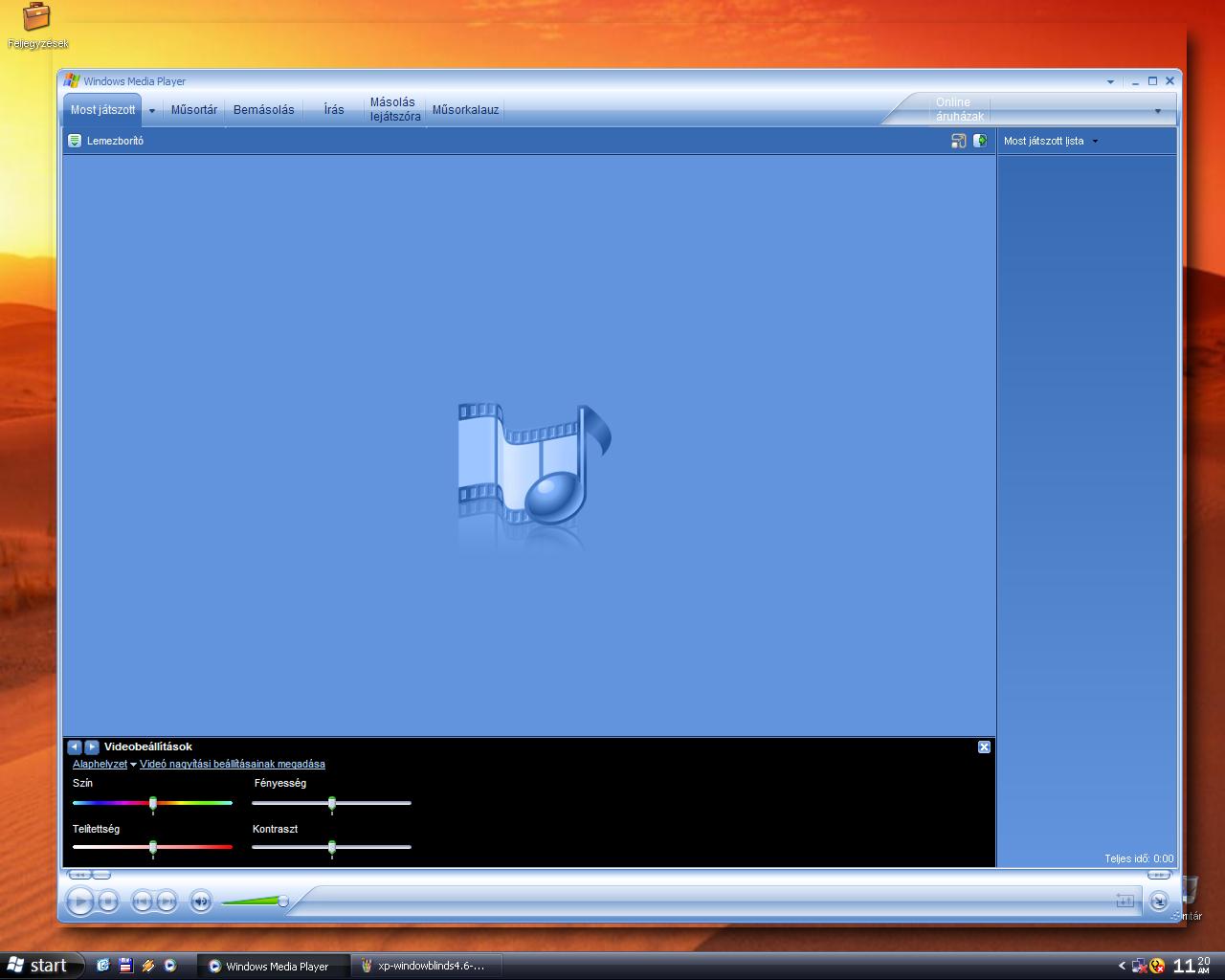
Task: Hide the Most játszott lista pane
Action: pyautogui.click(x=980, y=141)
